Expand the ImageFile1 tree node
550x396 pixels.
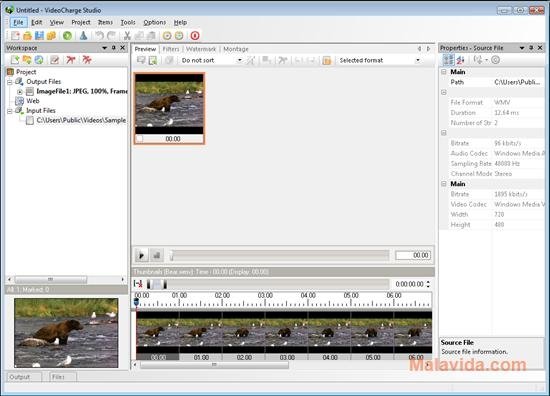point(20,92)
